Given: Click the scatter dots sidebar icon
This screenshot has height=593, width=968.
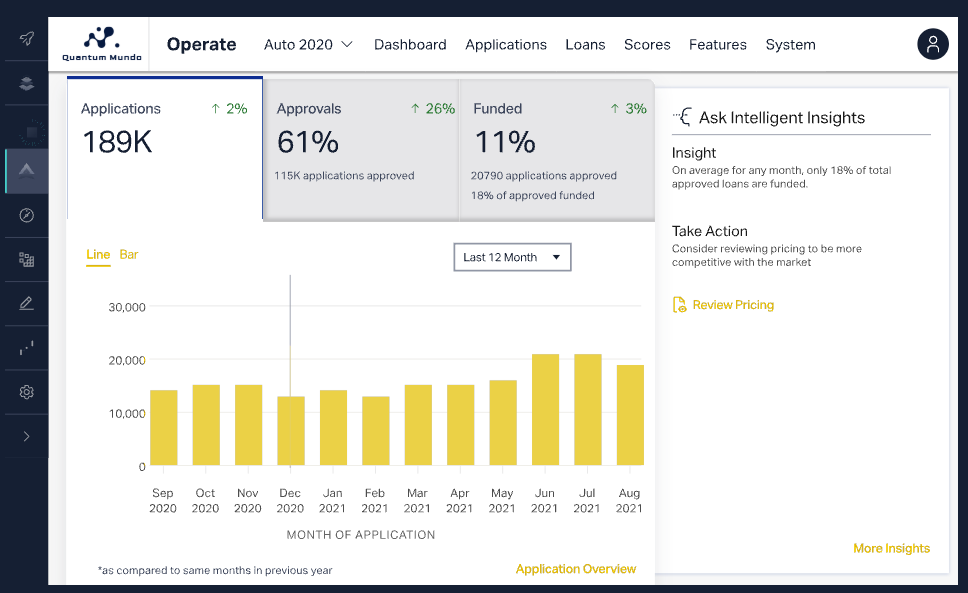Looking at the screenshot, I should click(x=26, y=348).
